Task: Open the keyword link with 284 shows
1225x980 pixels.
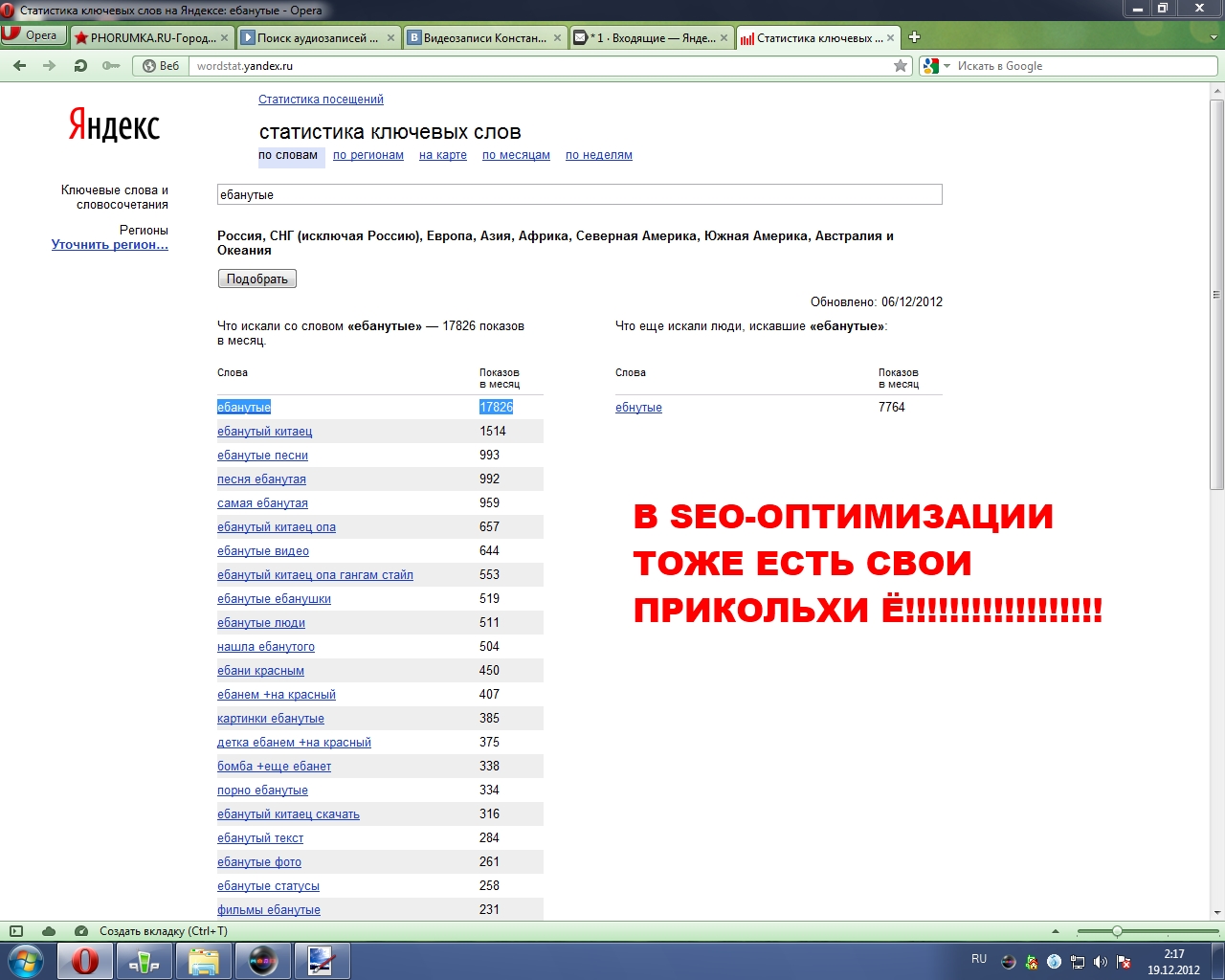Action: point(260,838)
